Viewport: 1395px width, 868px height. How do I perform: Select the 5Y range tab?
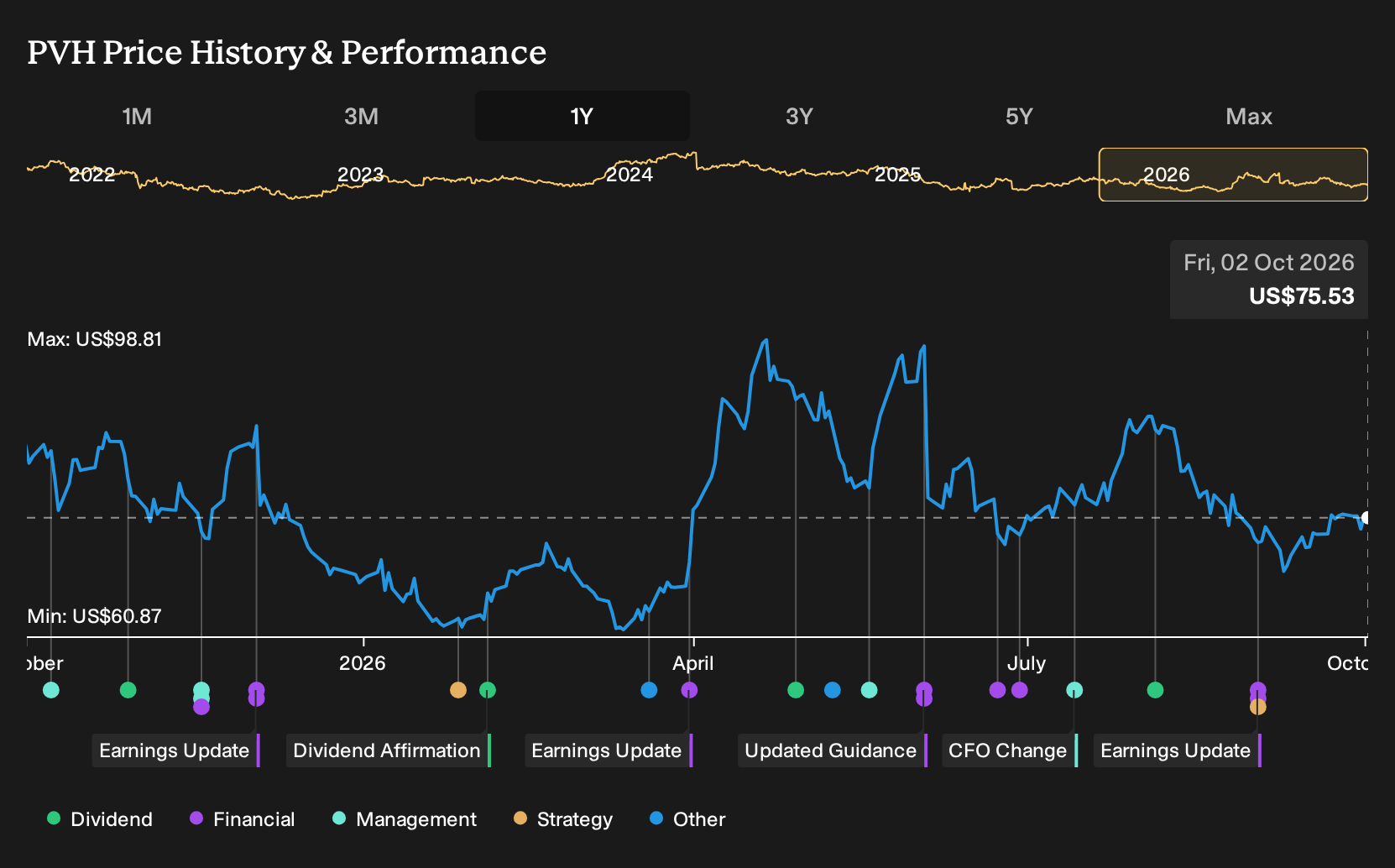coord(1019,116)
